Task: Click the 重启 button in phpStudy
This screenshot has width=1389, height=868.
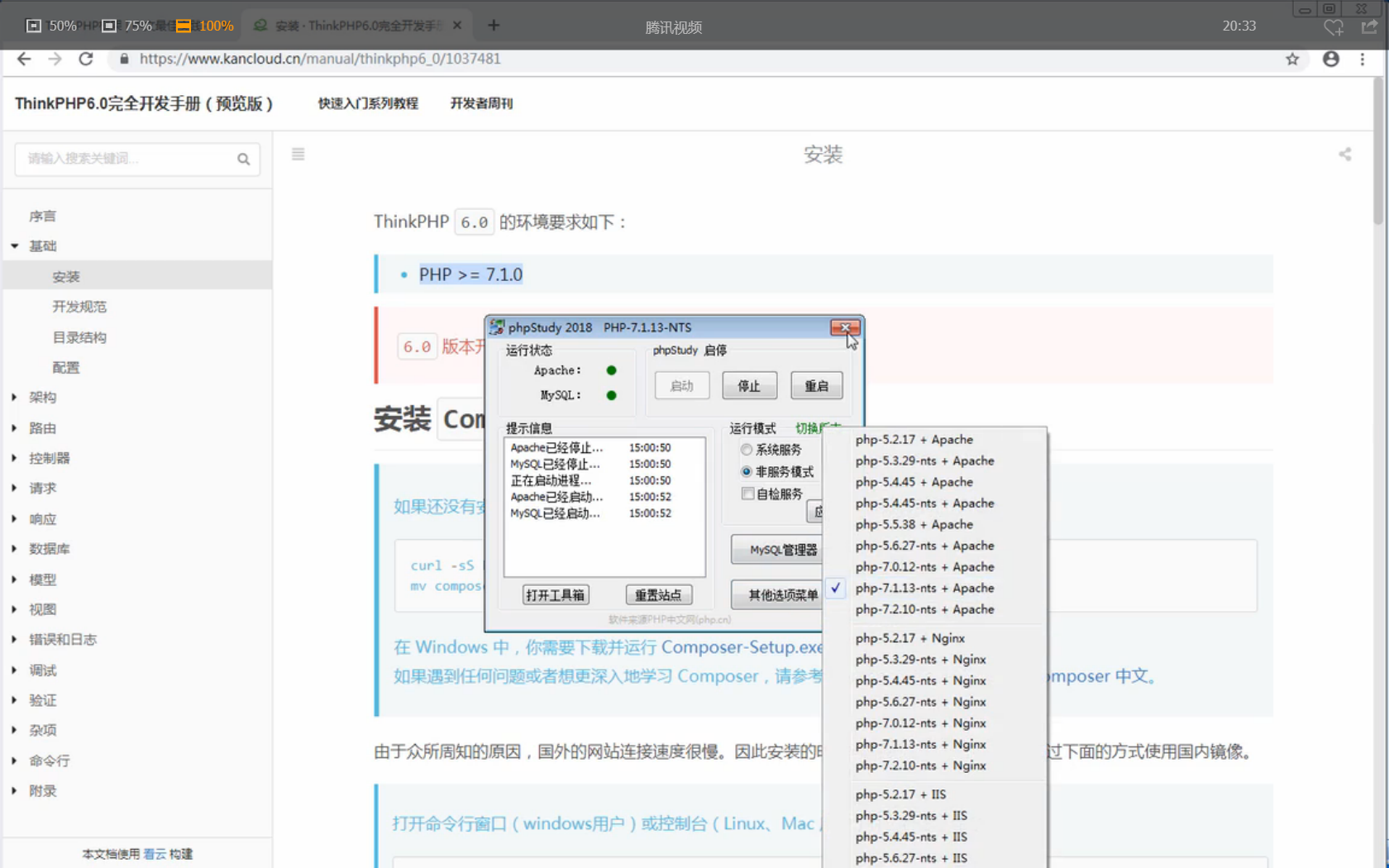Action: click(x=817, y=385)
